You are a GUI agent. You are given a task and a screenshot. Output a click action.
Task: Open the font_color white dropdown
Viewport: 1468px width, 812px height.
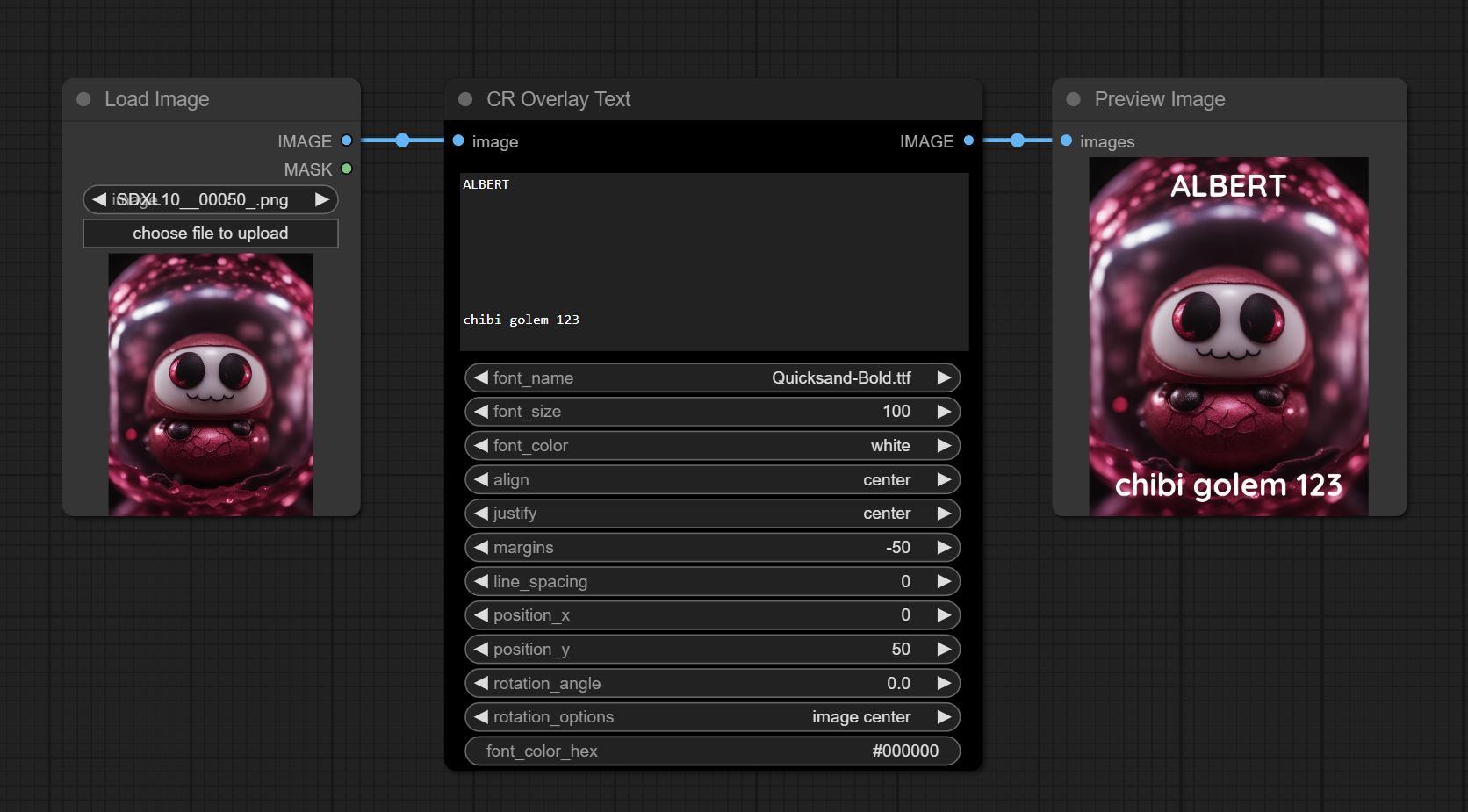[x=711, y=446]
